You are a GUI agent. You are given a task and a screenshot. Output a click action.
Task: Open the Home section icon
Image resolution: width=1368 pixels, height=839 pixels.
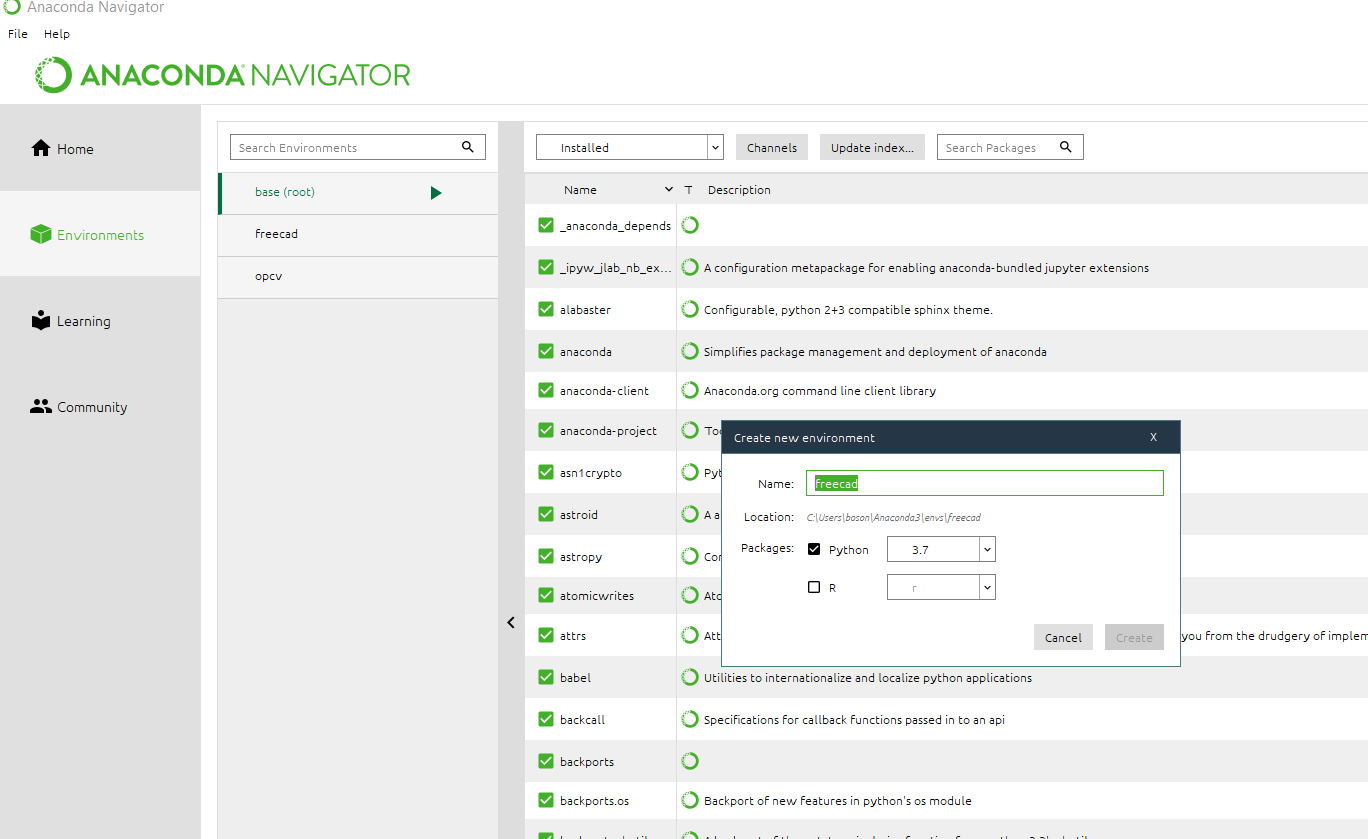(x=41, y=148)
